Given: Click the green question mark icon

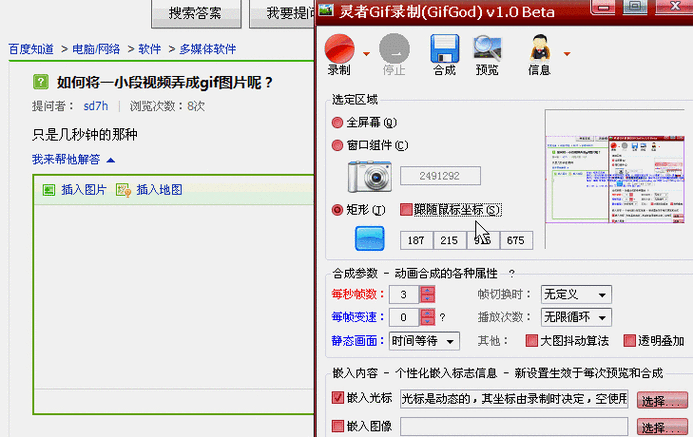Looking at the screenshot, I should (41, 82).
